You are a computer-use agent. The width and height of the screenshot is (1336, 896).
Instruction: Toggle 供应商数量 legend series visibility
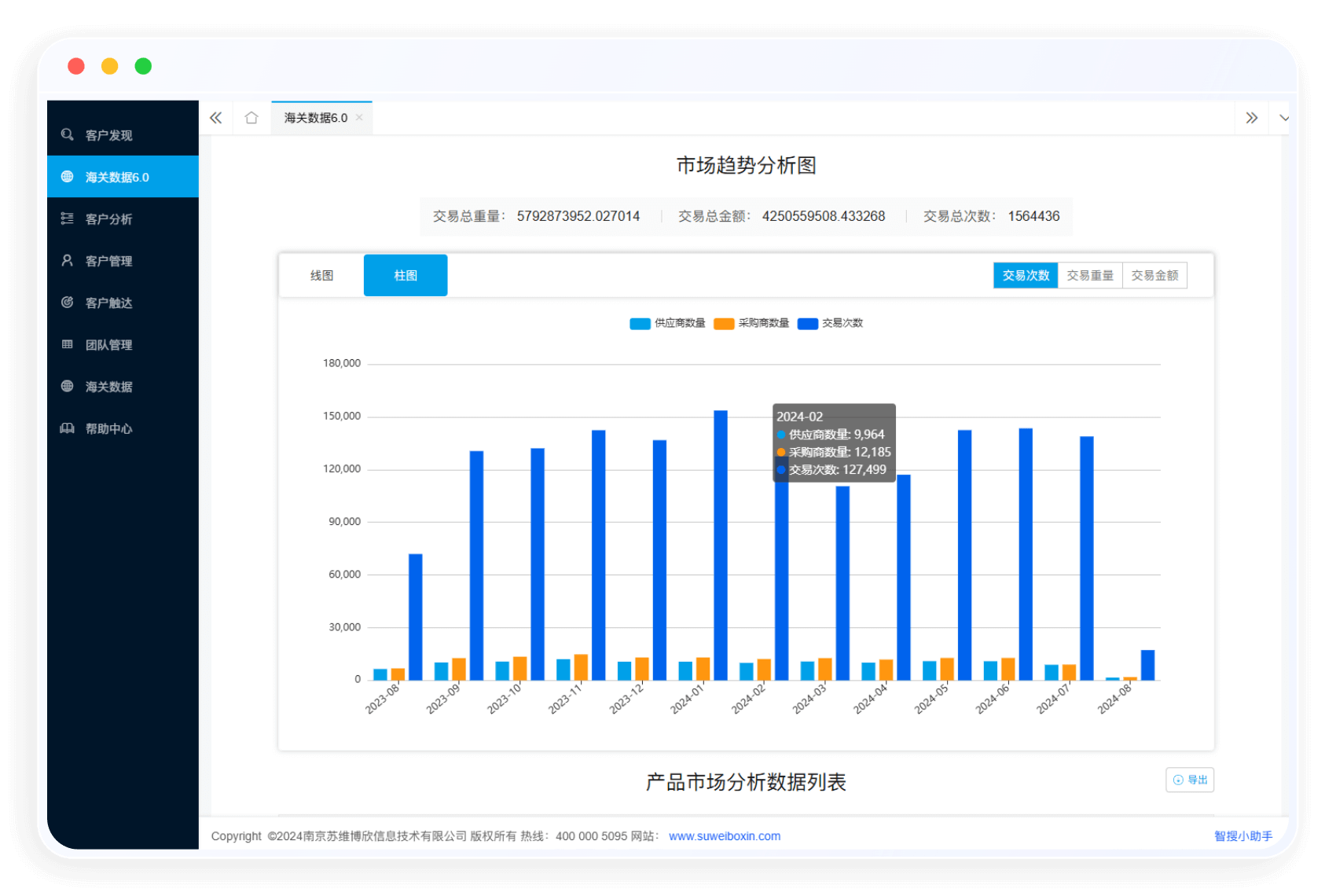[x=668, y=323]
